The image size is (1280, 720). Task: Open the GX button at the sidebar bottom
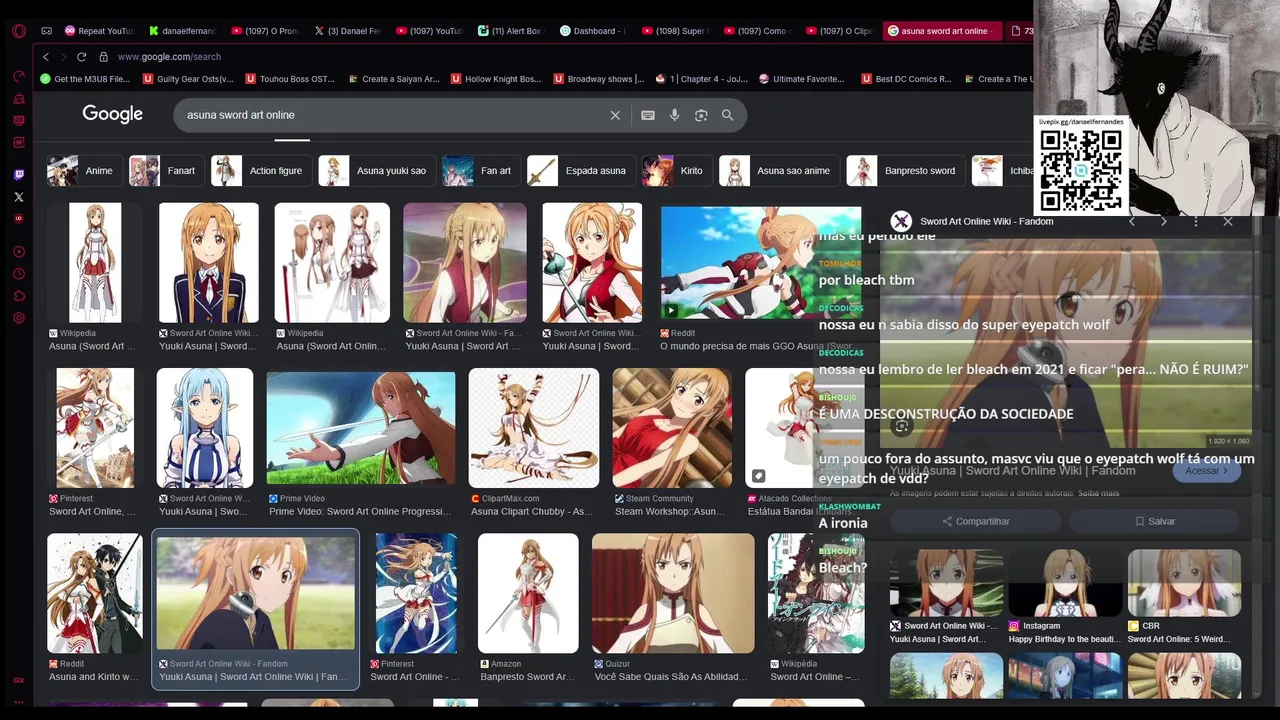point(19,680)
